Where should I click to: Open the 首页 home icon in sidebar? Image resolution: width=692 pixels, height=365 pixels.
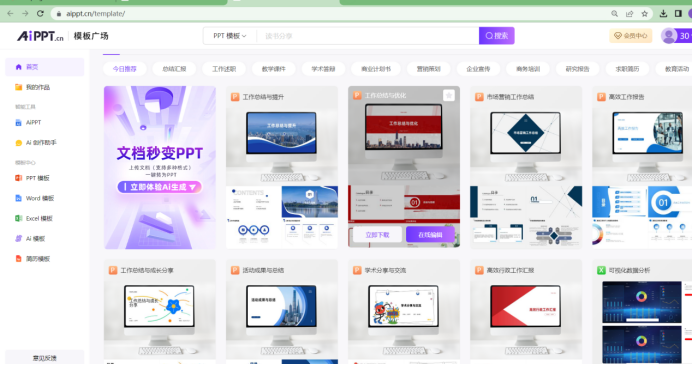tap(19, 67)
